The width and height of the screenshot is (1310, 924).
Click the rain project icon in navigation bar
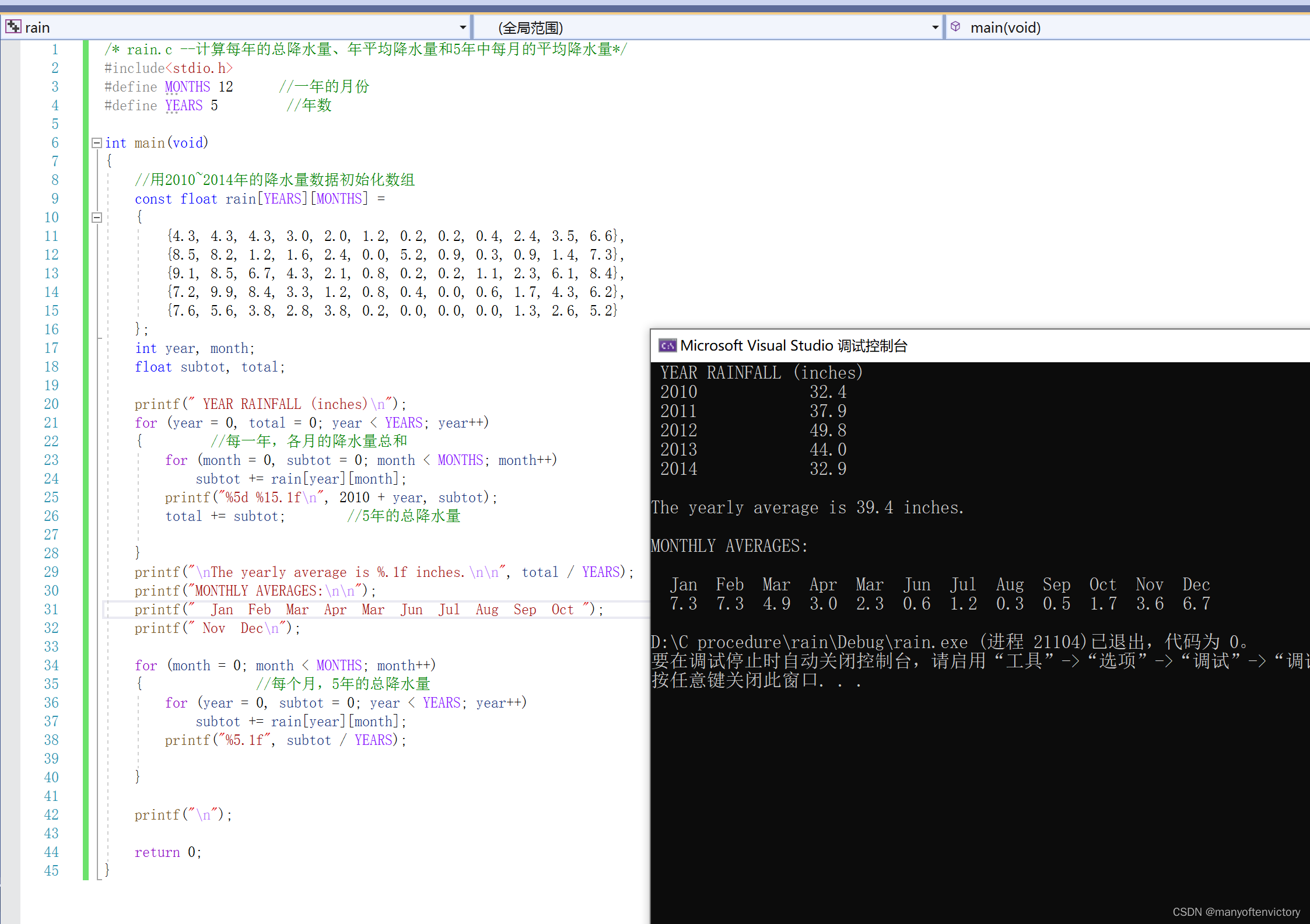click(13, 27)
